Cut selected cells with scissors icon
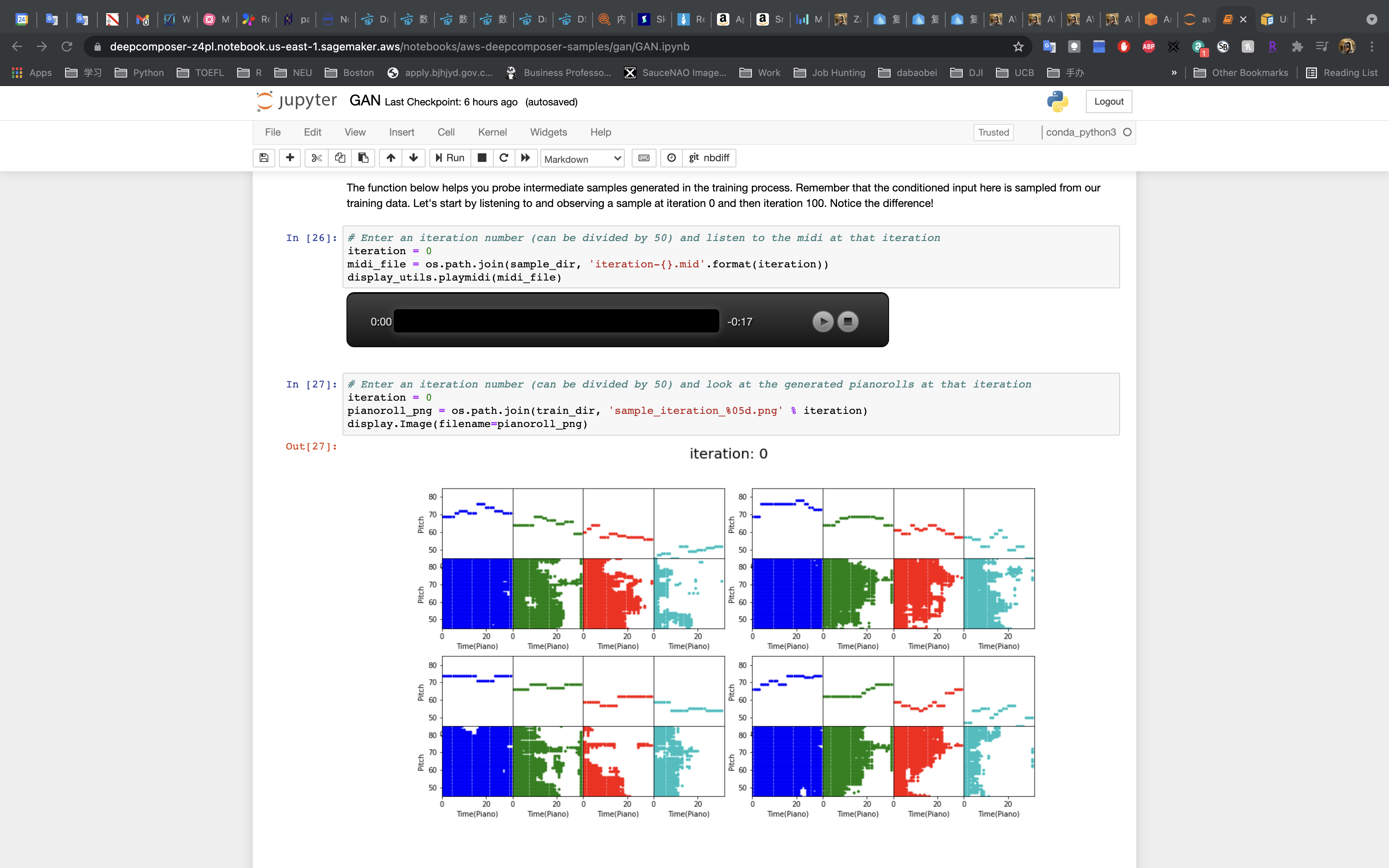Viewport: 1389px width, 868px height. (x=316, y=158)
